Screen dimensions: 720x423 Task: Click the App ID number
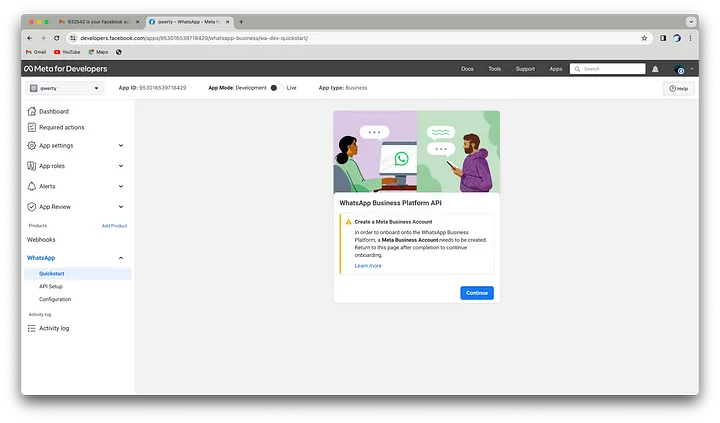163,88
